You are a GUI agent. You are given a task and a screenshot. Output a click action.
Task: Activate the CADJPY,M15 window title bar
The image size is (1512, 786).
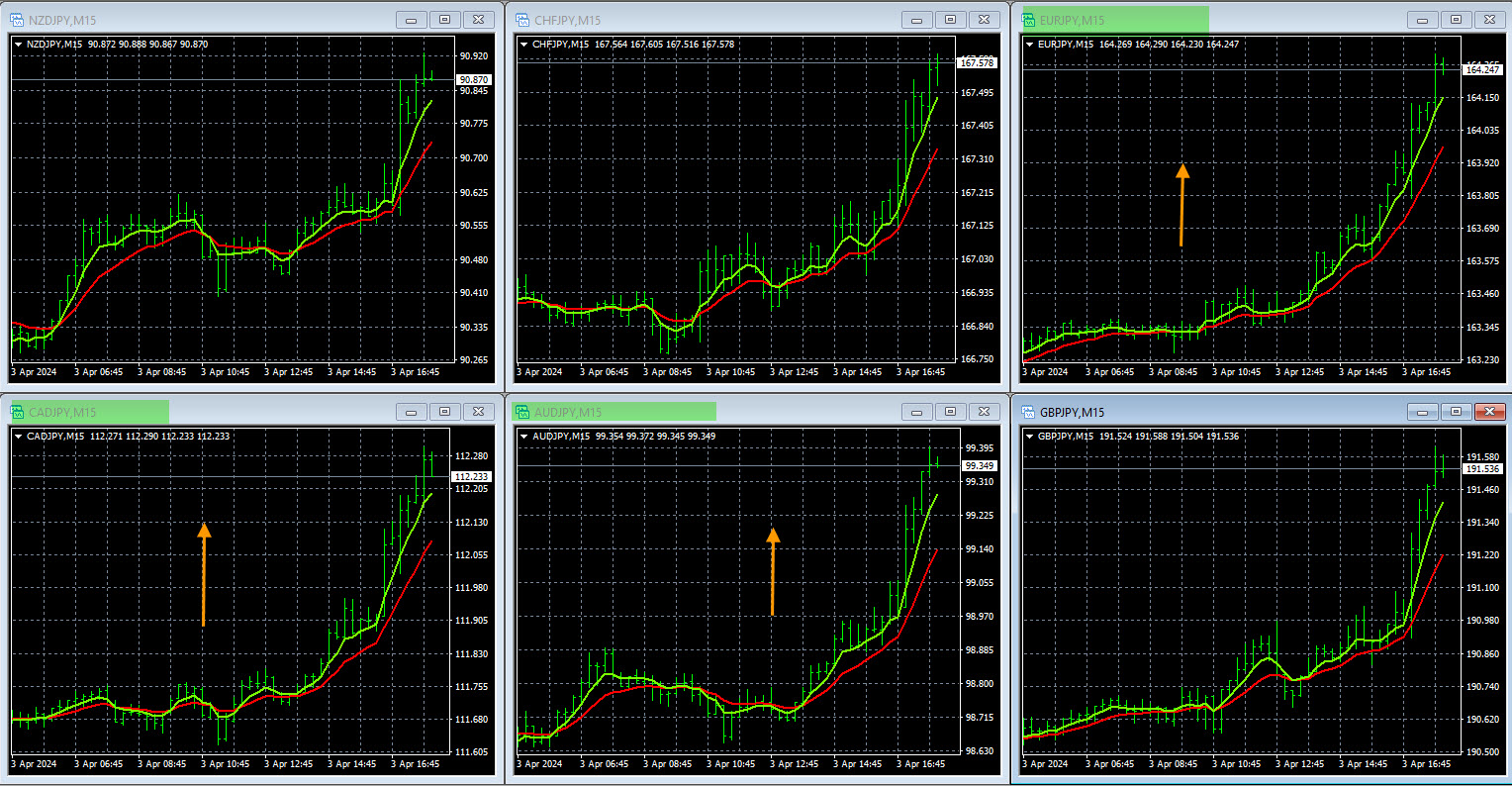[247, 412]
